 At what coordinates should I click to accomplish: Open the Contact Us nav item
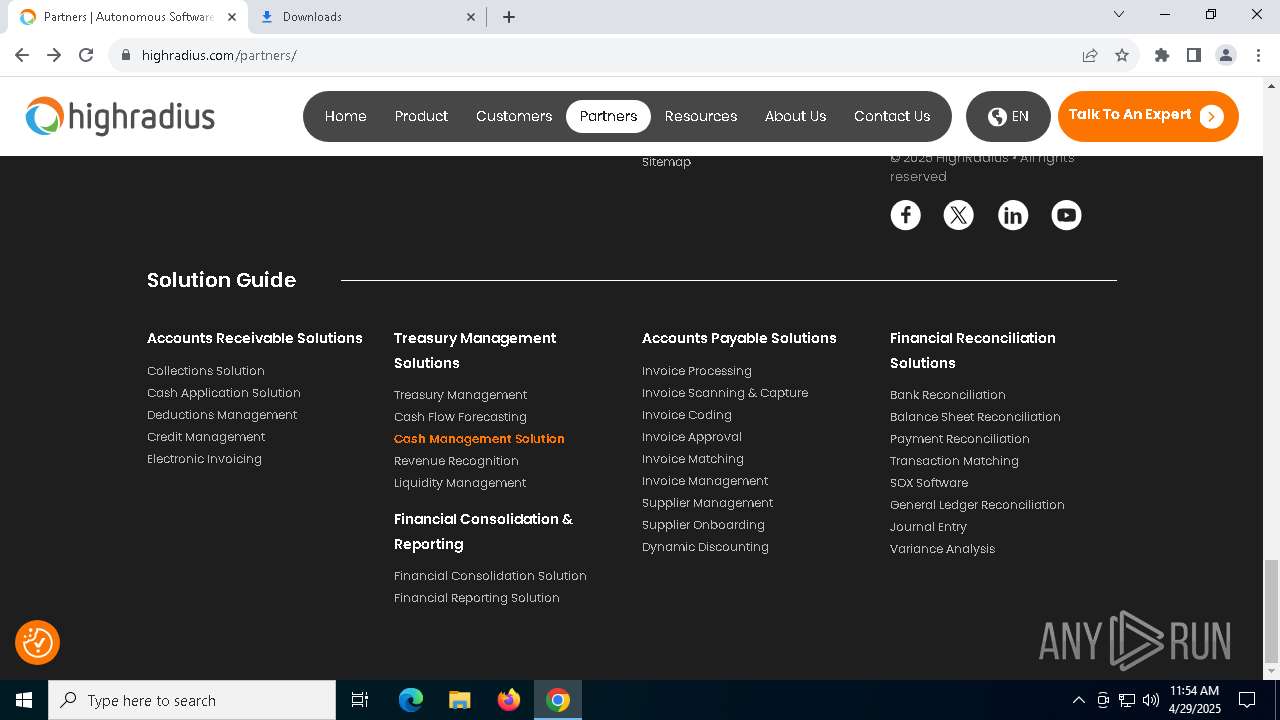pyautogui.click(x=892, y=116)
